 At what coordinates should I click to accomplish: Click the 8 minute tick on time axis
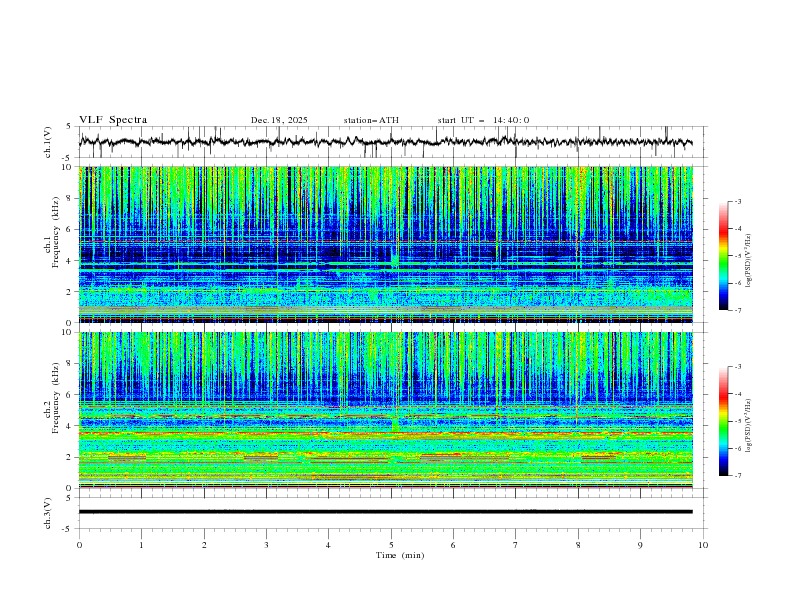pyautogui.click(x=578, y=545)
